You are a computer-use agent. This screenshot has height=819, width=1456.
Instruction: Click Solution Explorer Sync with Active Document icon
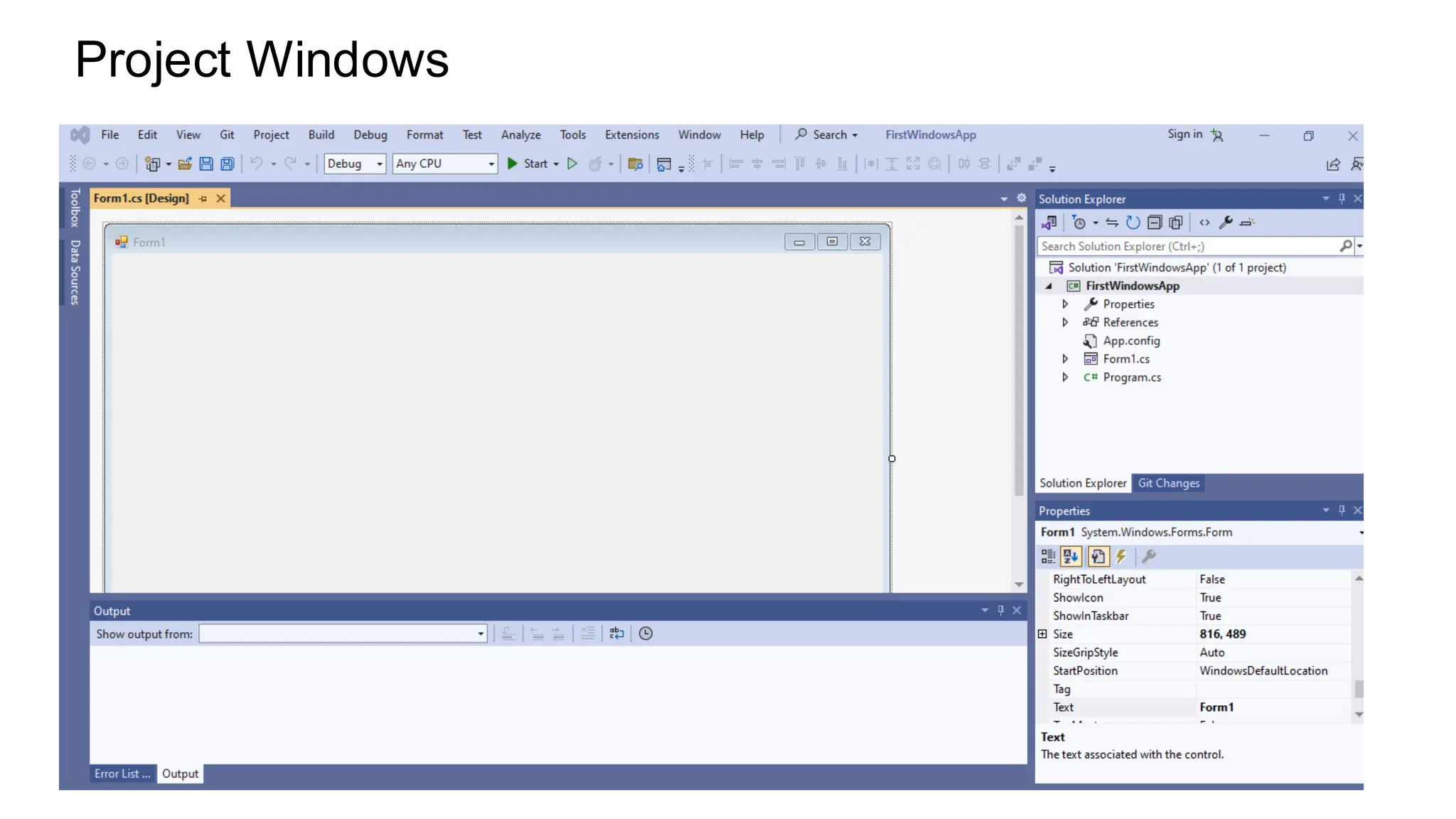[x=1112, y=223]
